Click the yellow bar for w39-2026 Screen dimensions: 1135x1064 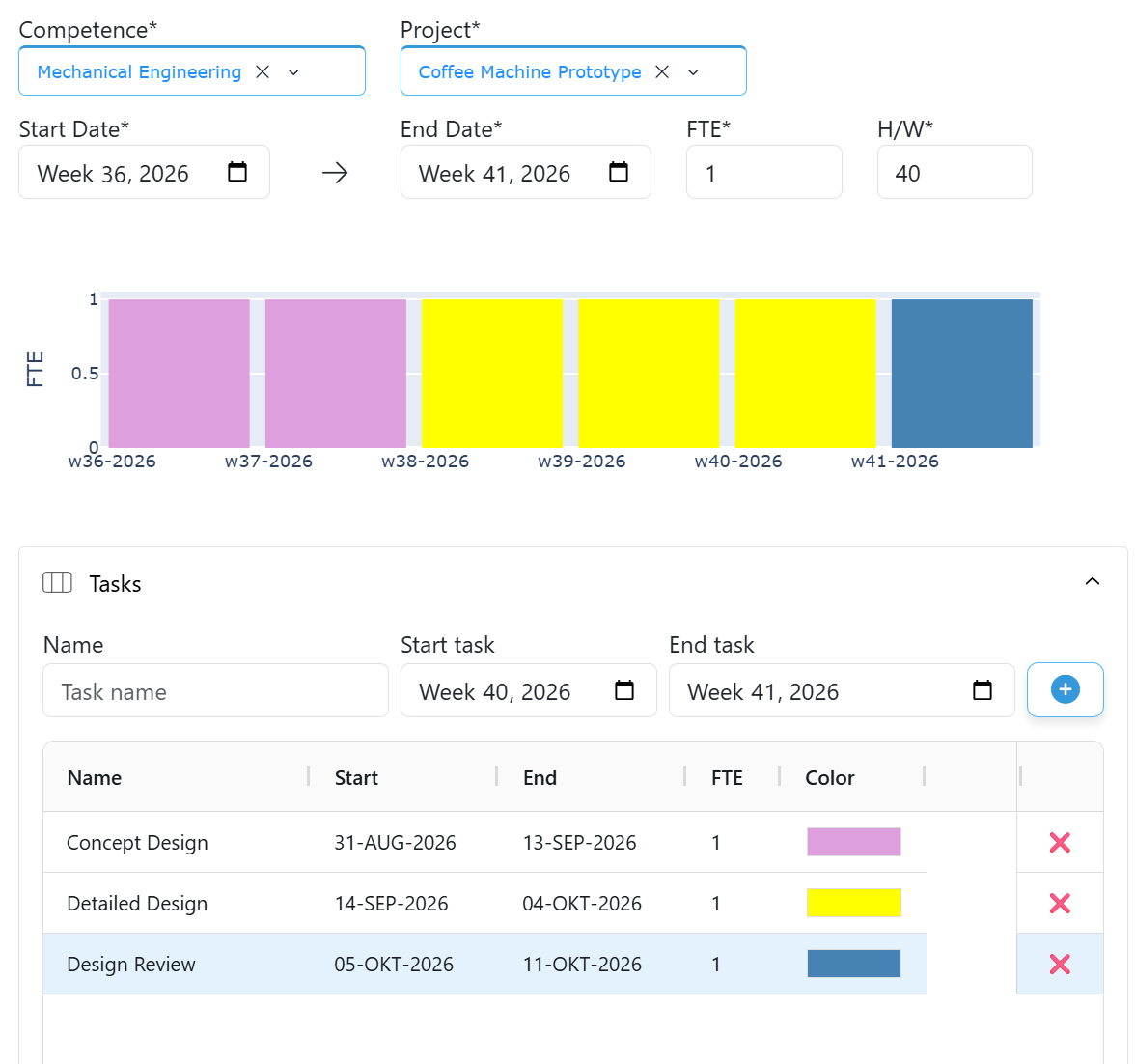click(x=649, y=374)
